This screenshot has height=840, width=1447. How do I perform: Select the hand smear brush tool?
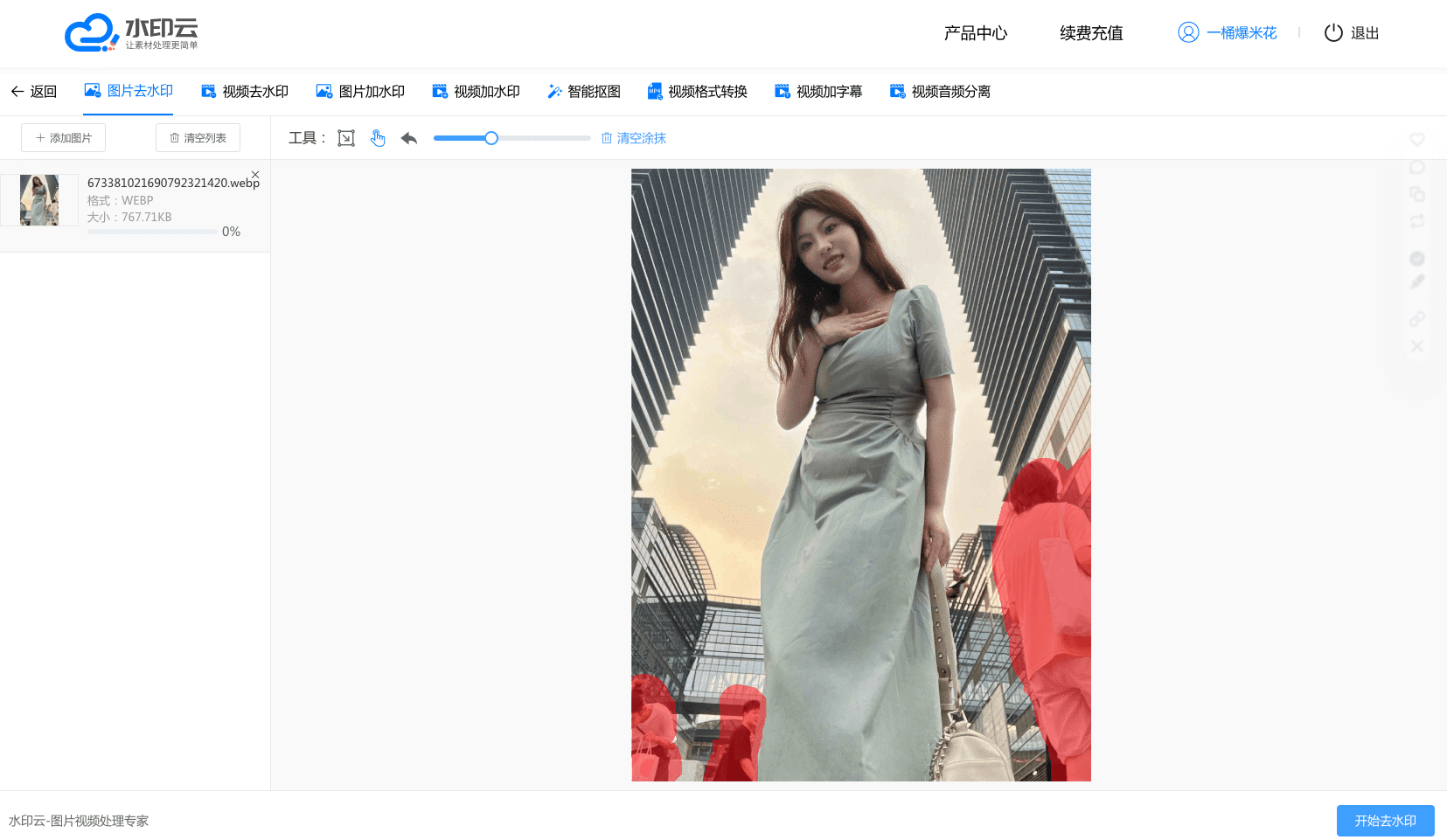pyautogui.click(x=378, y=138)
